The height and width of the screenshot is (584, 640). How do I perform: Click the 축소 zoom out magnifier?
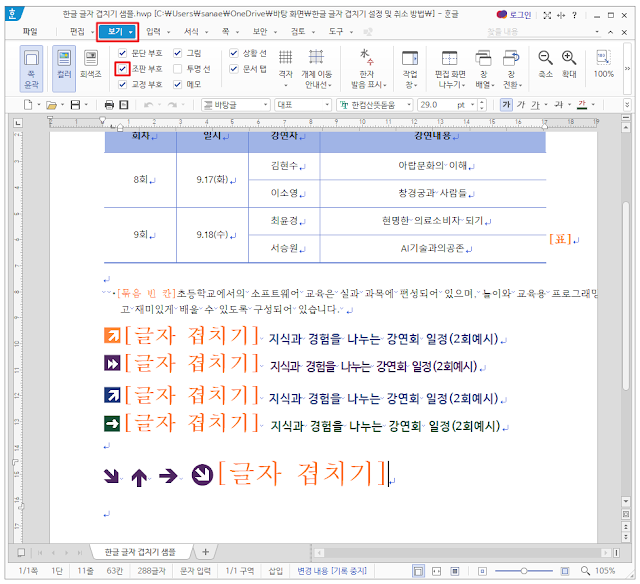point(545,63)
